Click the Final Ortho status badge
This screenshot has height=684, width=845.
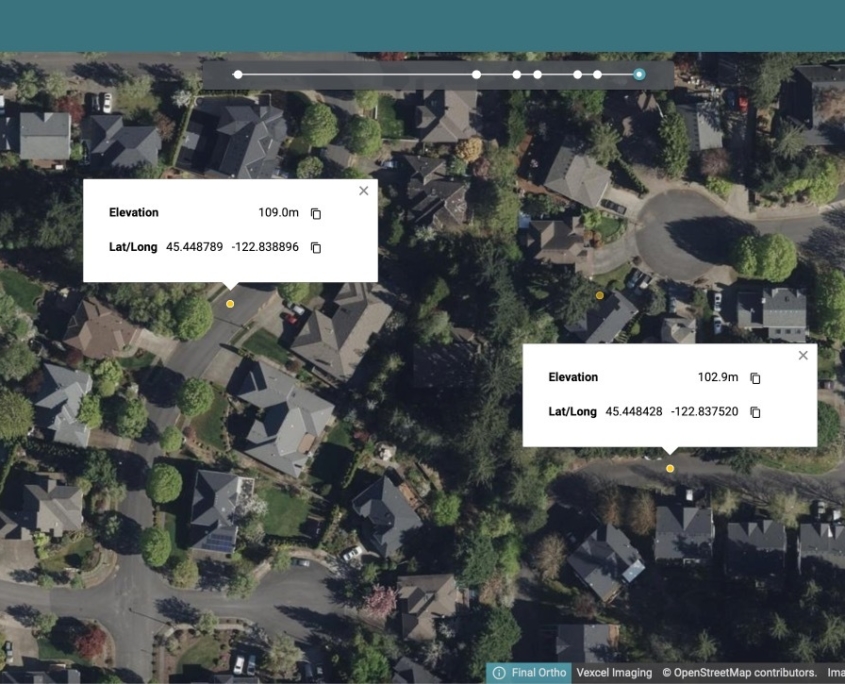538,672
